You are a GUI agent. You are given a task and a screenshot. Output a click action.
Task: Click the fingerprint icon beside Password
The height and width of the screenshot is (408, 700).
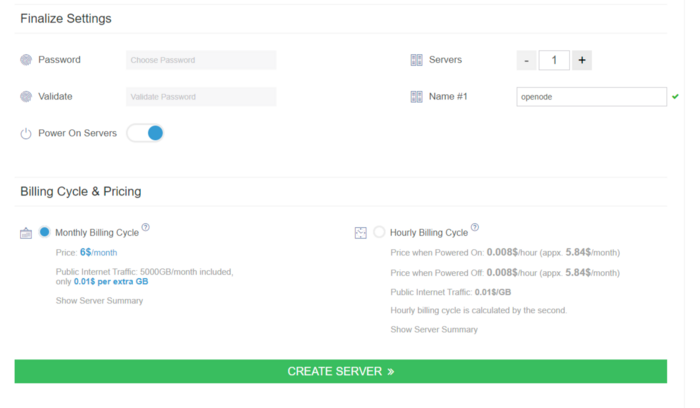coord(26,60)
